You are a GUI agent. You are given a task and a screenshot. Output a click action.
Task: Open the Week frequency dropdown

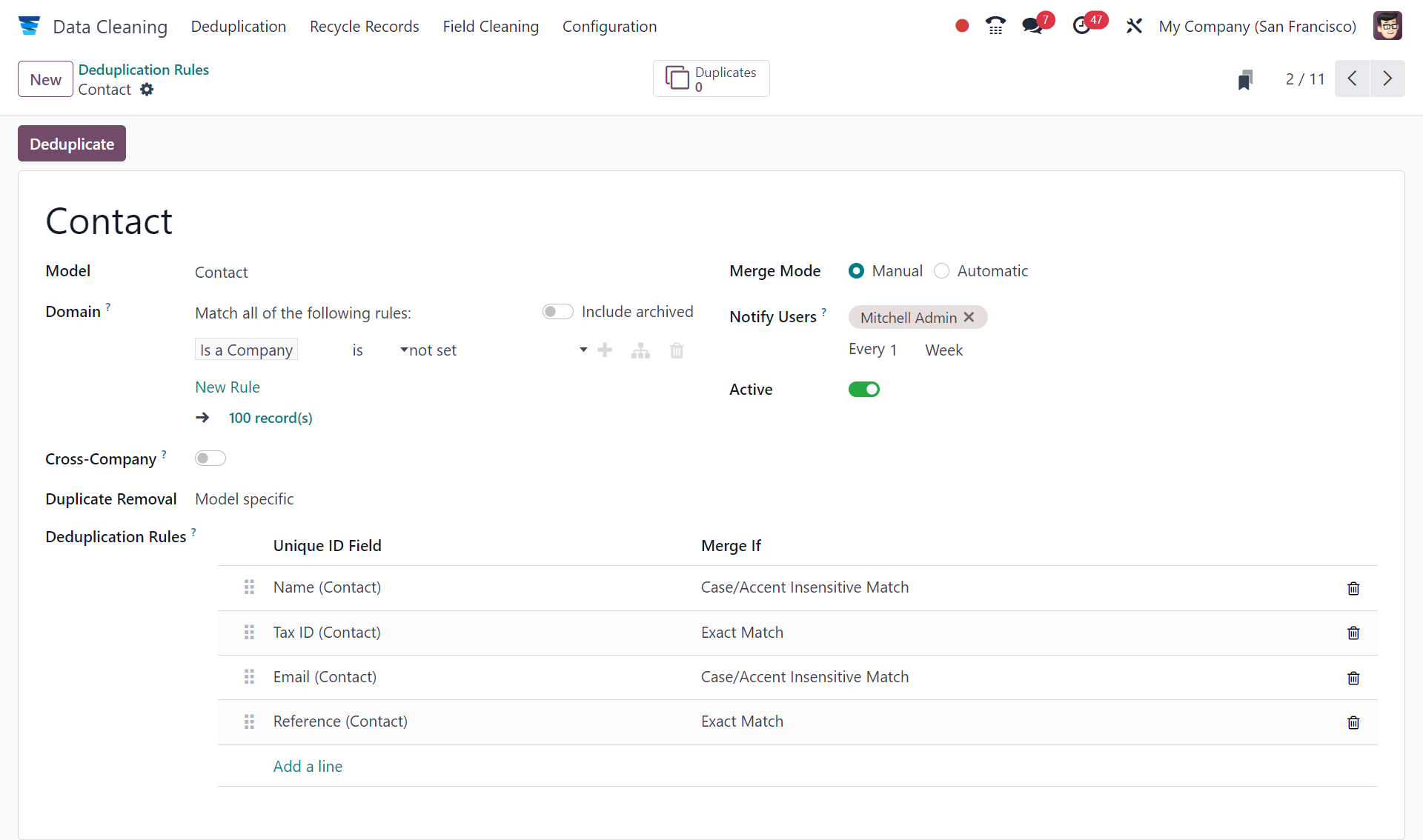point(943,350)
